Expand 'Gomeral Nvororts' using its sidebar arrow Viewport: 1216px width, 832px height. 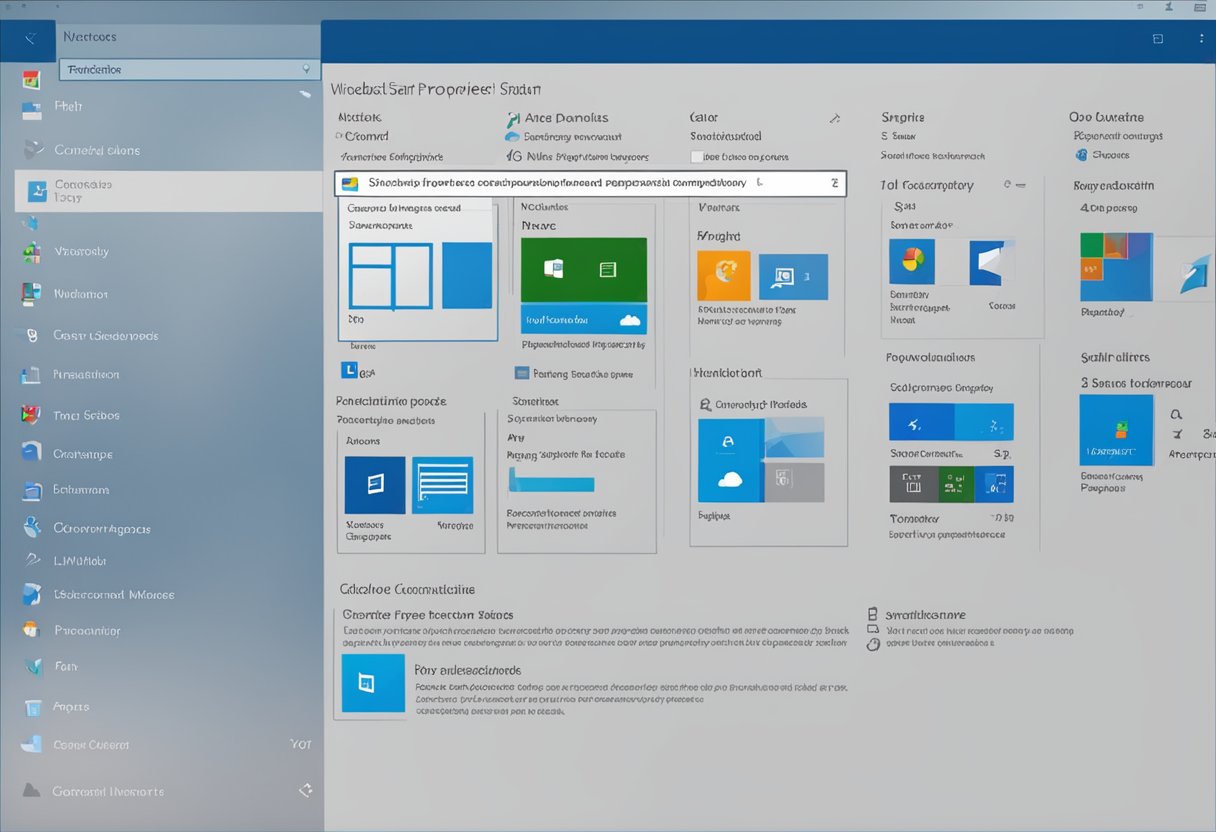(306, 790)
